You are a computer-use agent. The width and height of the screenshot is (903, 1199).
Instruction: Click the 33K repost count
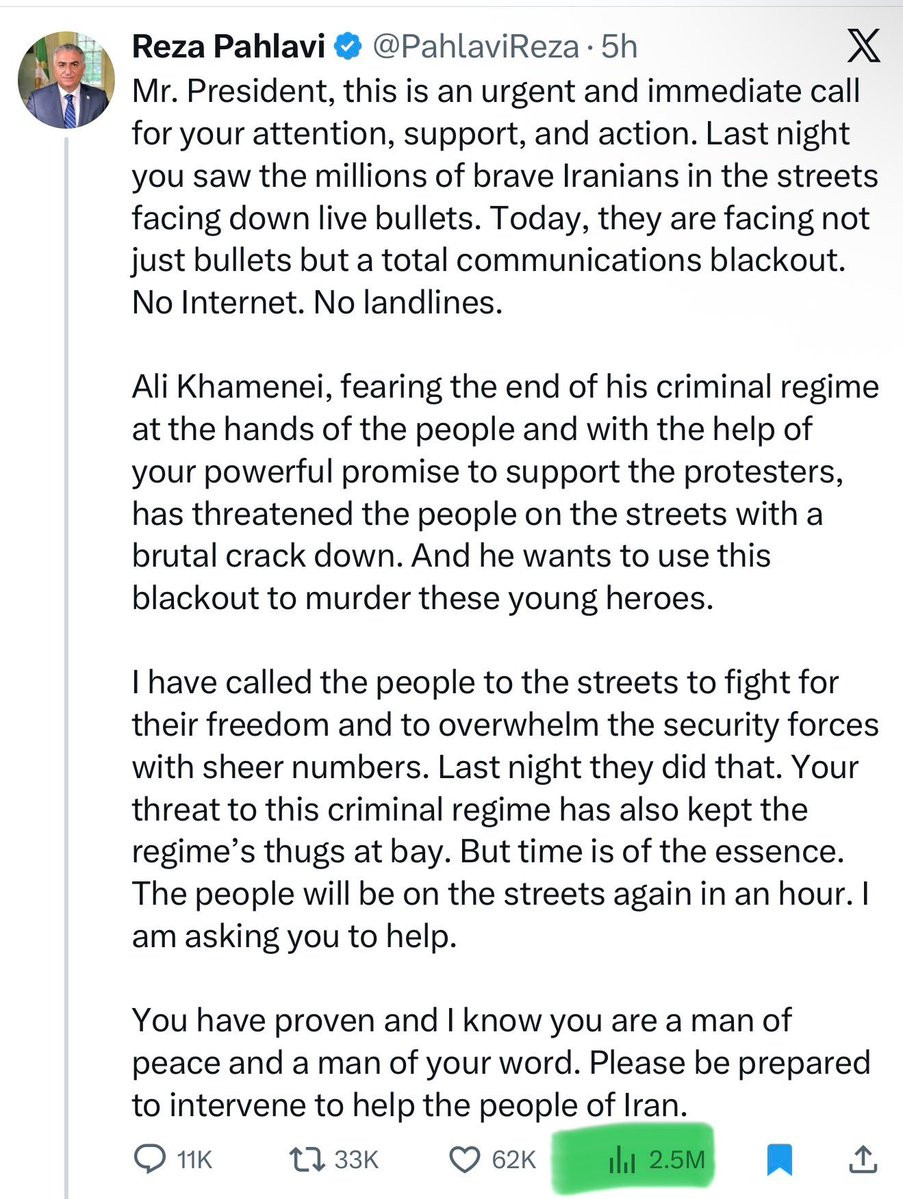click(356, 1159)
